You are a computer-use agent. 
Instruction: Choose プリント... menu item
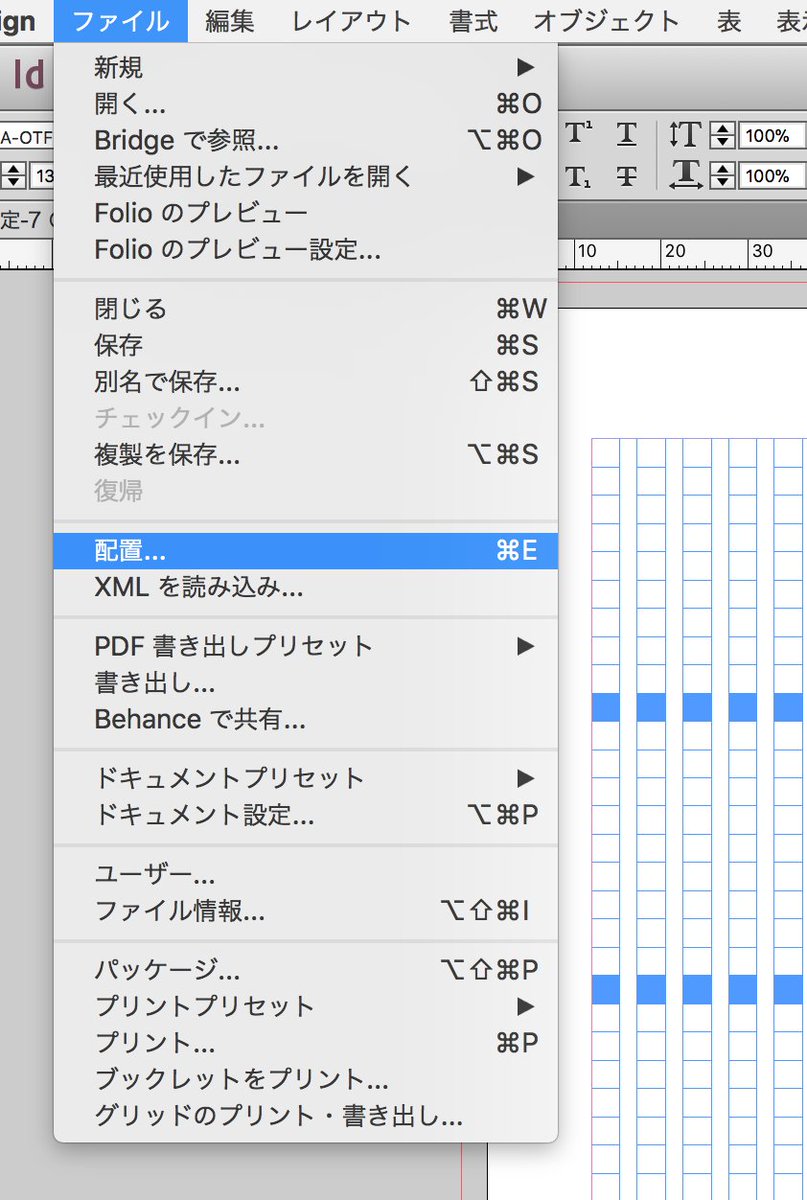[x=306, y=1042]
